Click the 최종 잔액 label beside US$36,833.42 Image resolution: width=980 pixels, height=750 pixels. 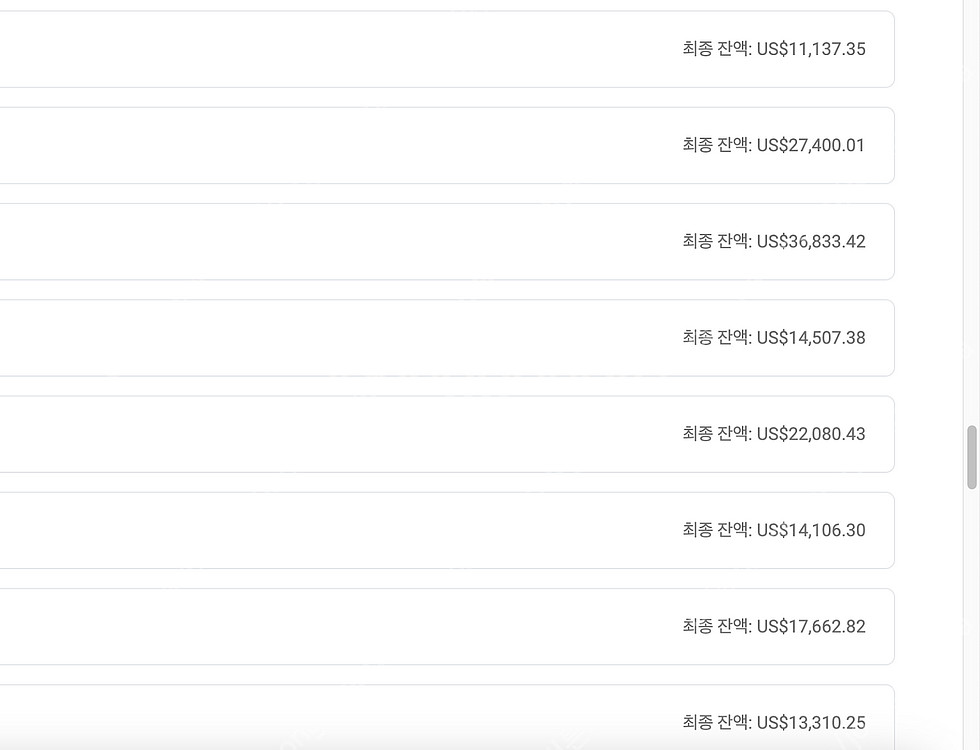tap(716, 241)
